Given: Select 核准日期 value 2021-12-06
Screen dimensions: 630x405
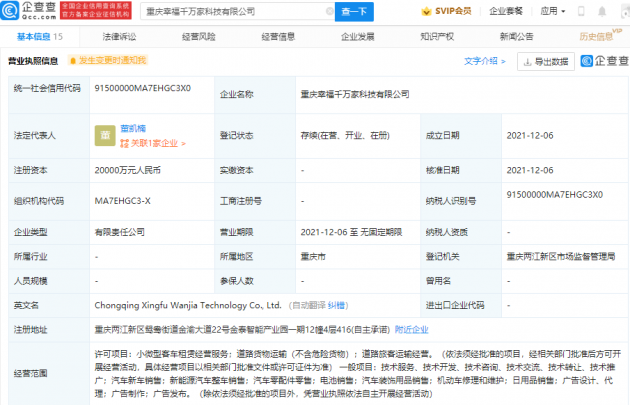Looking at the screenshot, I should (x=530, y=170).
